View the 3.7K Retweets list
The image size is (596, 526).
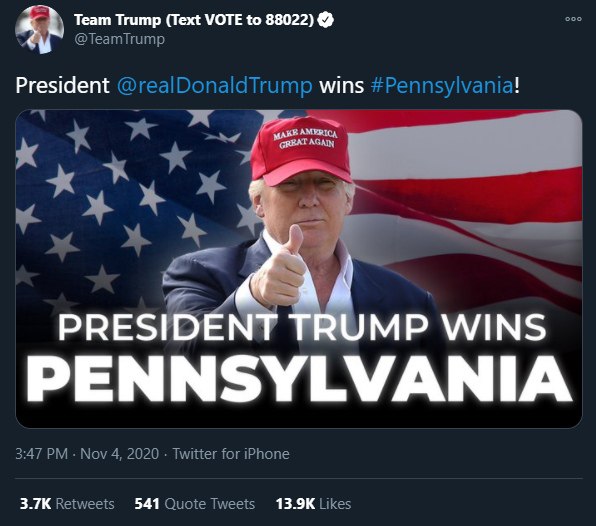[x=67, y=504]
